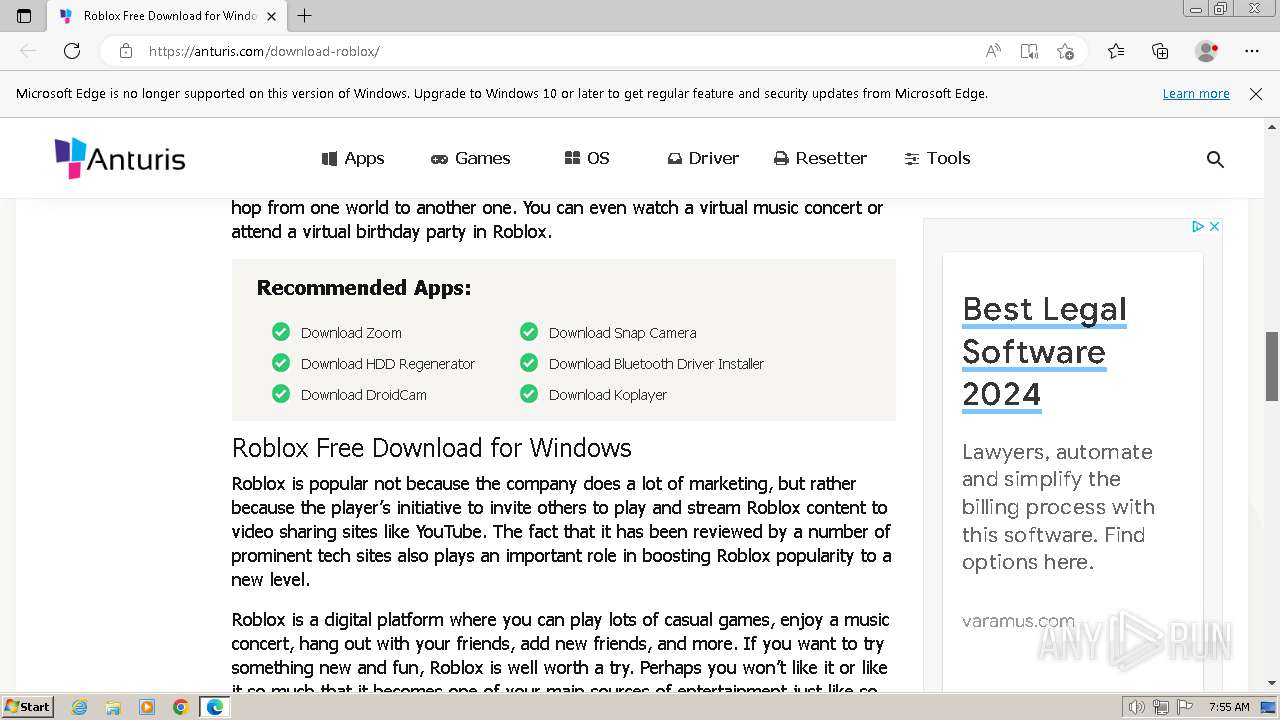Image resolution: width=1280 pixels, height=720 pixels.
Task: Follow the Download HDD Regenerator link
Action: click(388, 364)
